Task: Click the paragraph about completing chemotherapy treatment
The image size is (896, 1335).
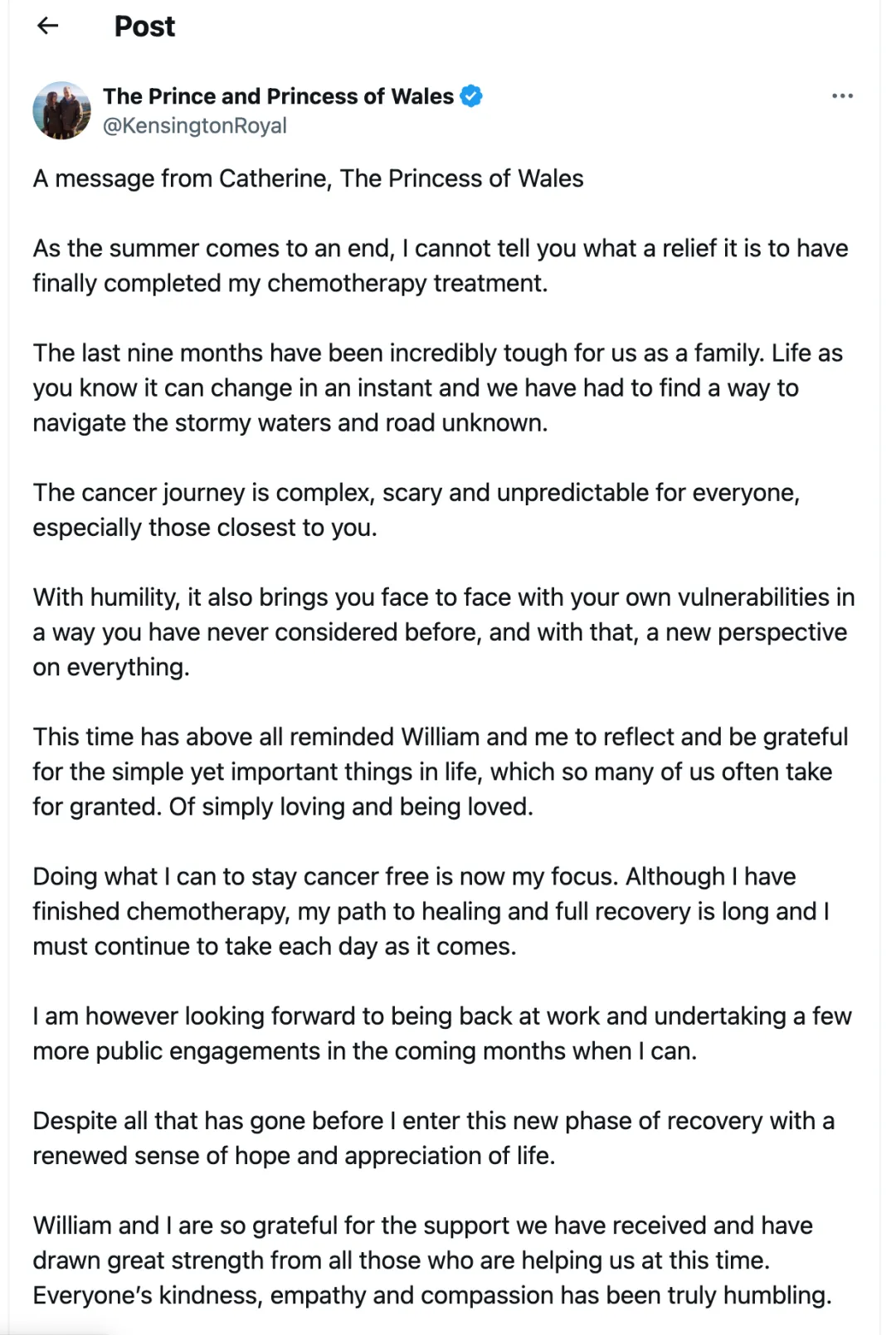Action: click(x=440, y=266)
